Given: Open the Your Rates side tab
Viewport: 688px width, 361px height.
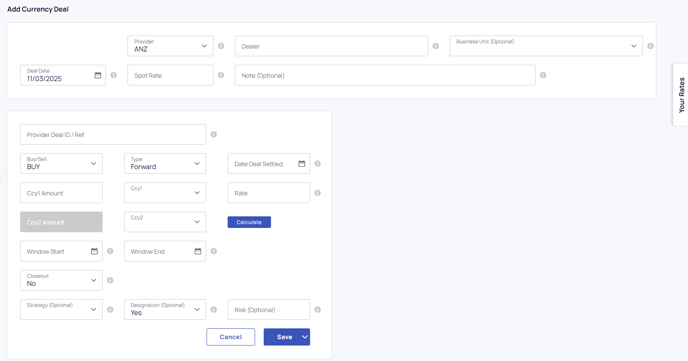Looking at the screenshot, I should tap(681, 95).
